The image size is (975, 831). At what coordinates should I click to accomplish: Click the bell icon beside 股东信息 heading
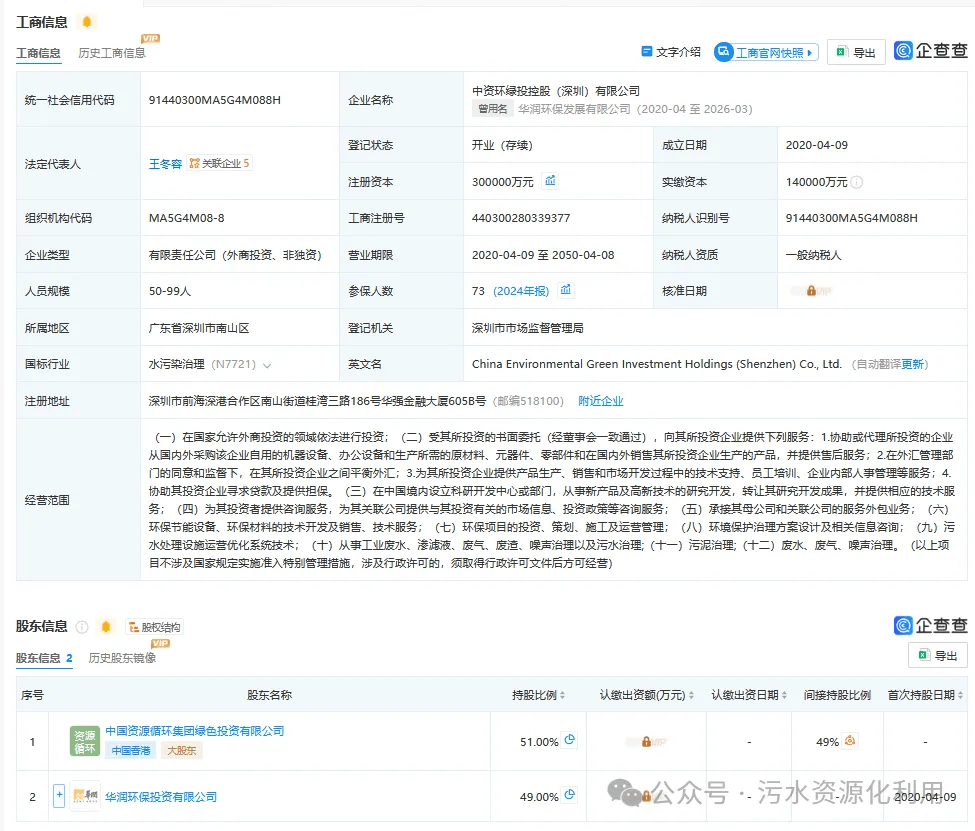coord(106,627)
